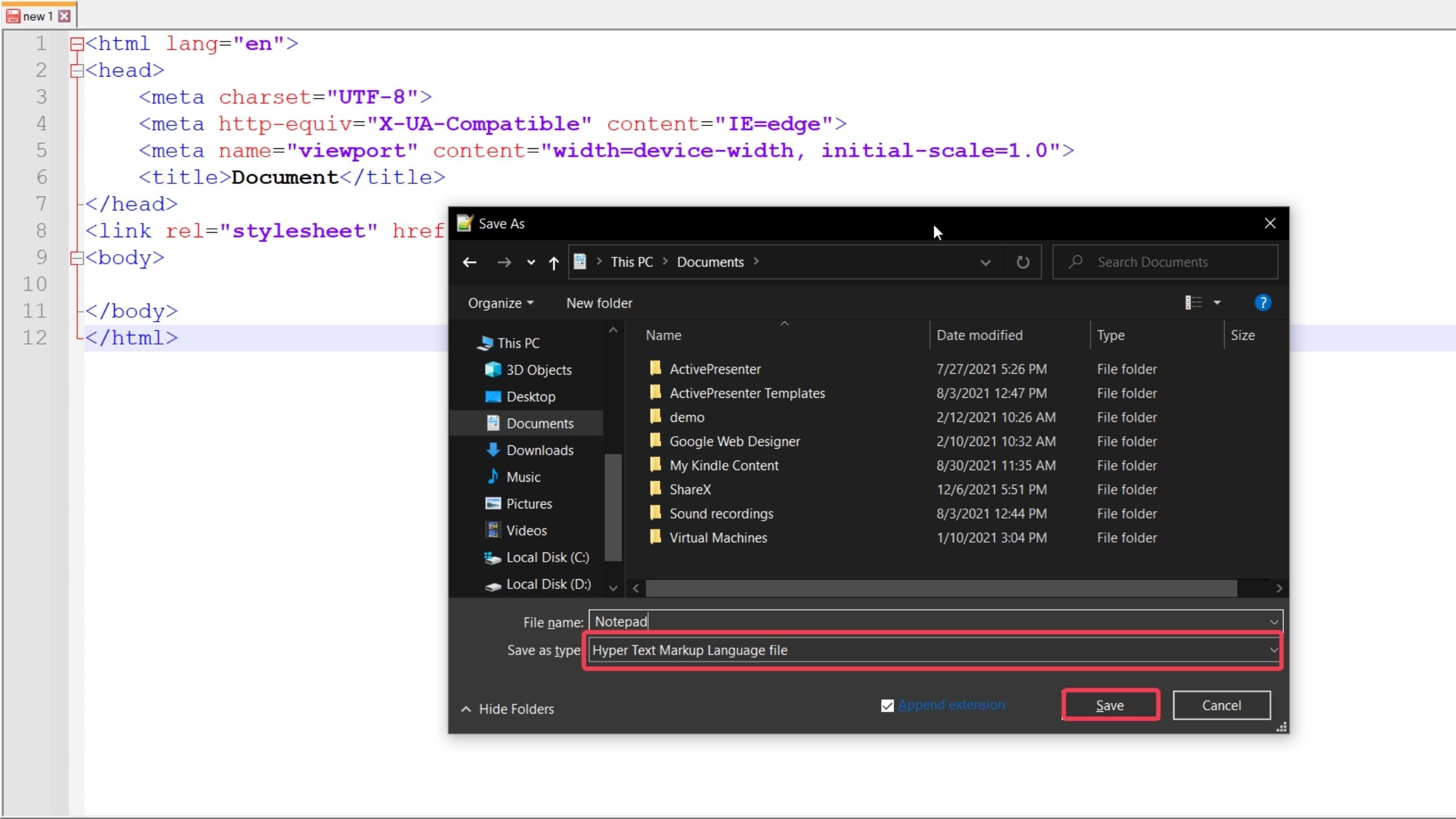
Task: Sort files by the Date modified column
Action: click(x=979, y=335)
